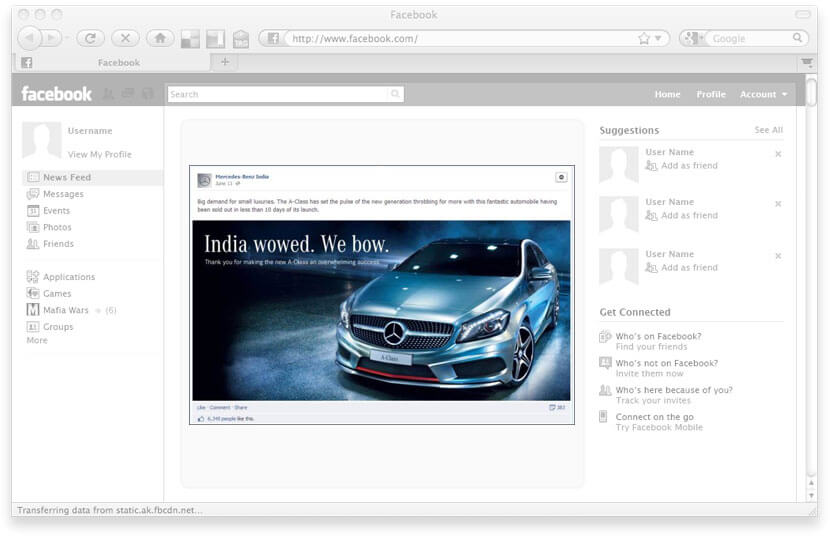Open notifications globe icon in header

point(147,94)
